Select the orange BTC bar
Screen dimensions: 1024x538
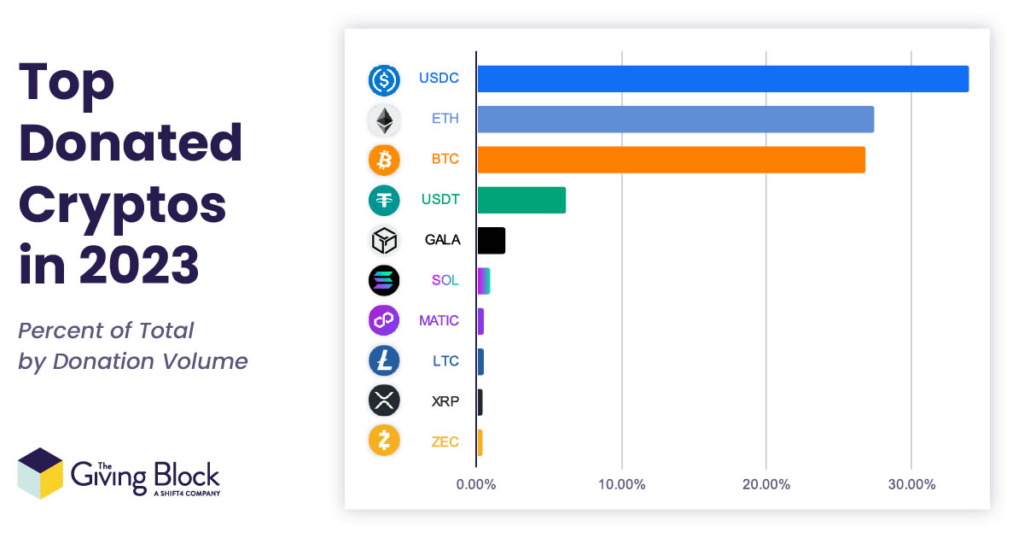(671, 160)
